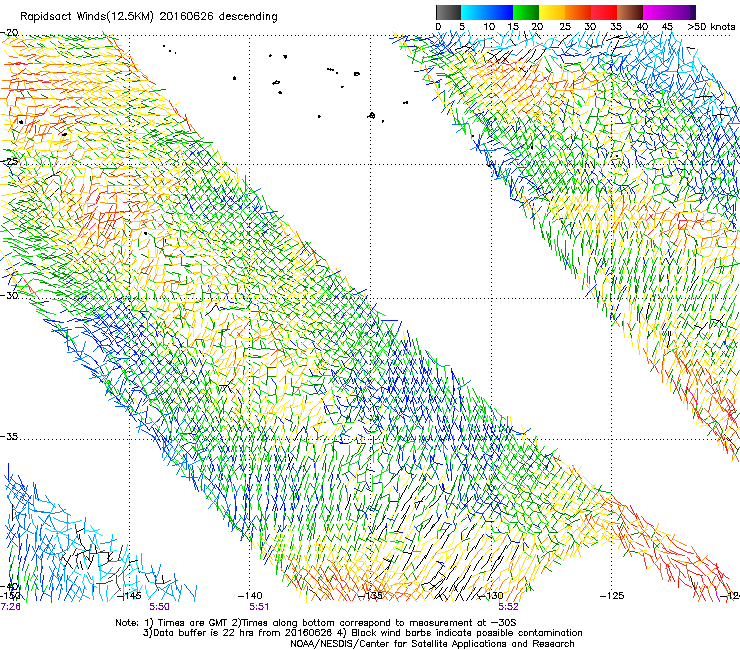Click the orange 25-30 knots legend swatch
The image size is (740, 650).
[578, 12]
